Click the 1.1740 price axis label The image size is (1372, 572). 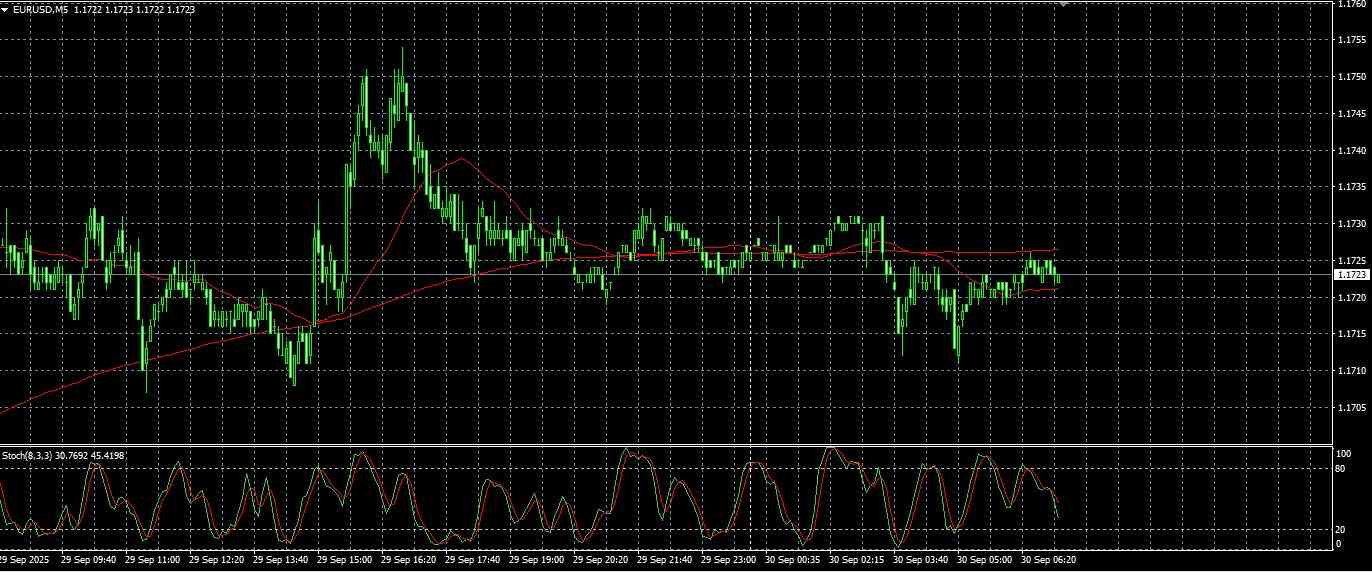point(1351,150)
